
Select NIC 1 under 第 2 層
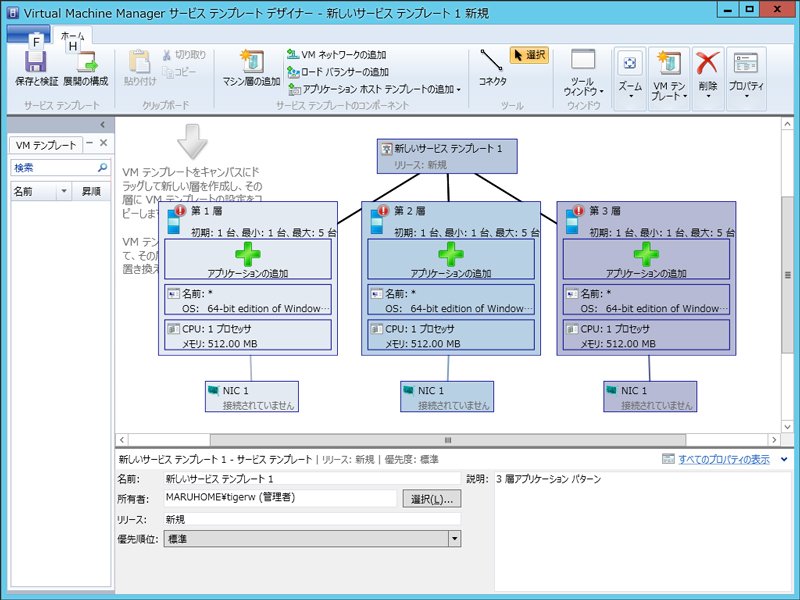coord(447,396)
